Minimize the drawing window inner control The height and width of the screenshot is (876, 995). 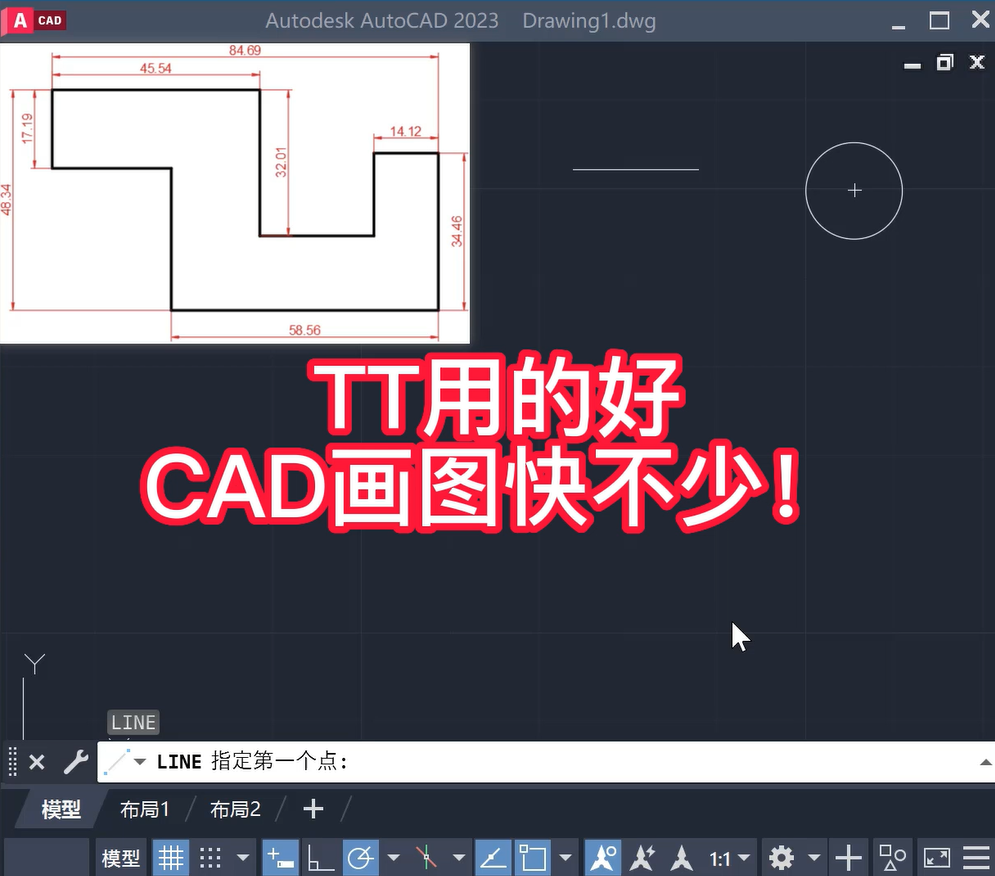pyautogui.click(x=913, y=64)
